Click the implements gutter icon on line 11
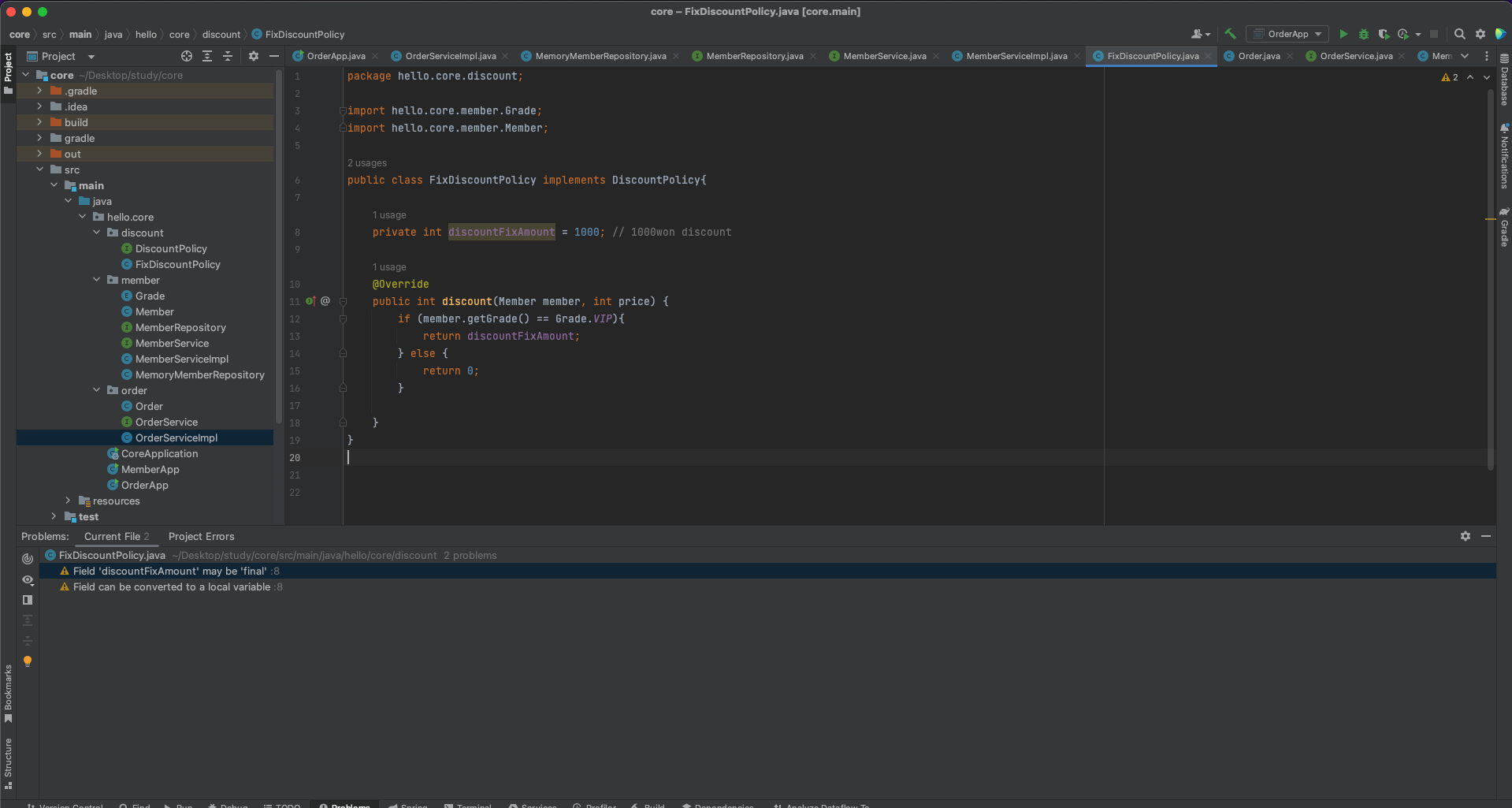 [310, 301]
